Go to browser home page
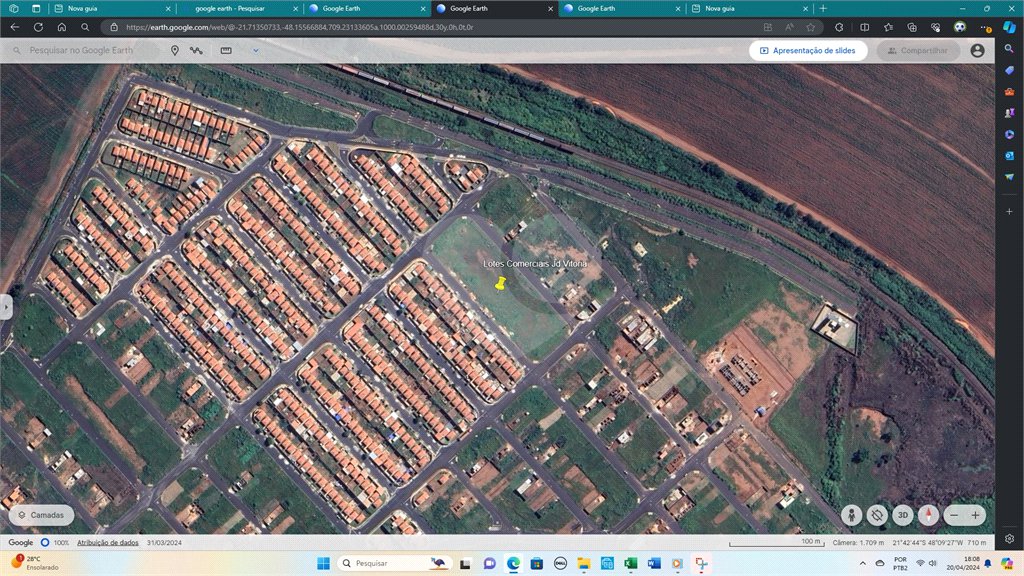This screenshot has width=1024, height=576. [x=61, y=27]
